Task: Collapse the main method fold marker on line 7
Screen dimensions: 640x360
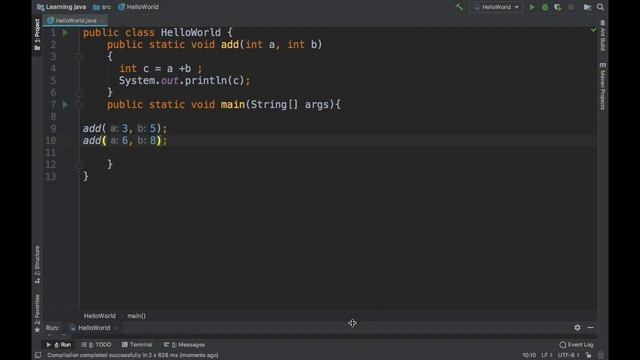Action: (79, 105)
